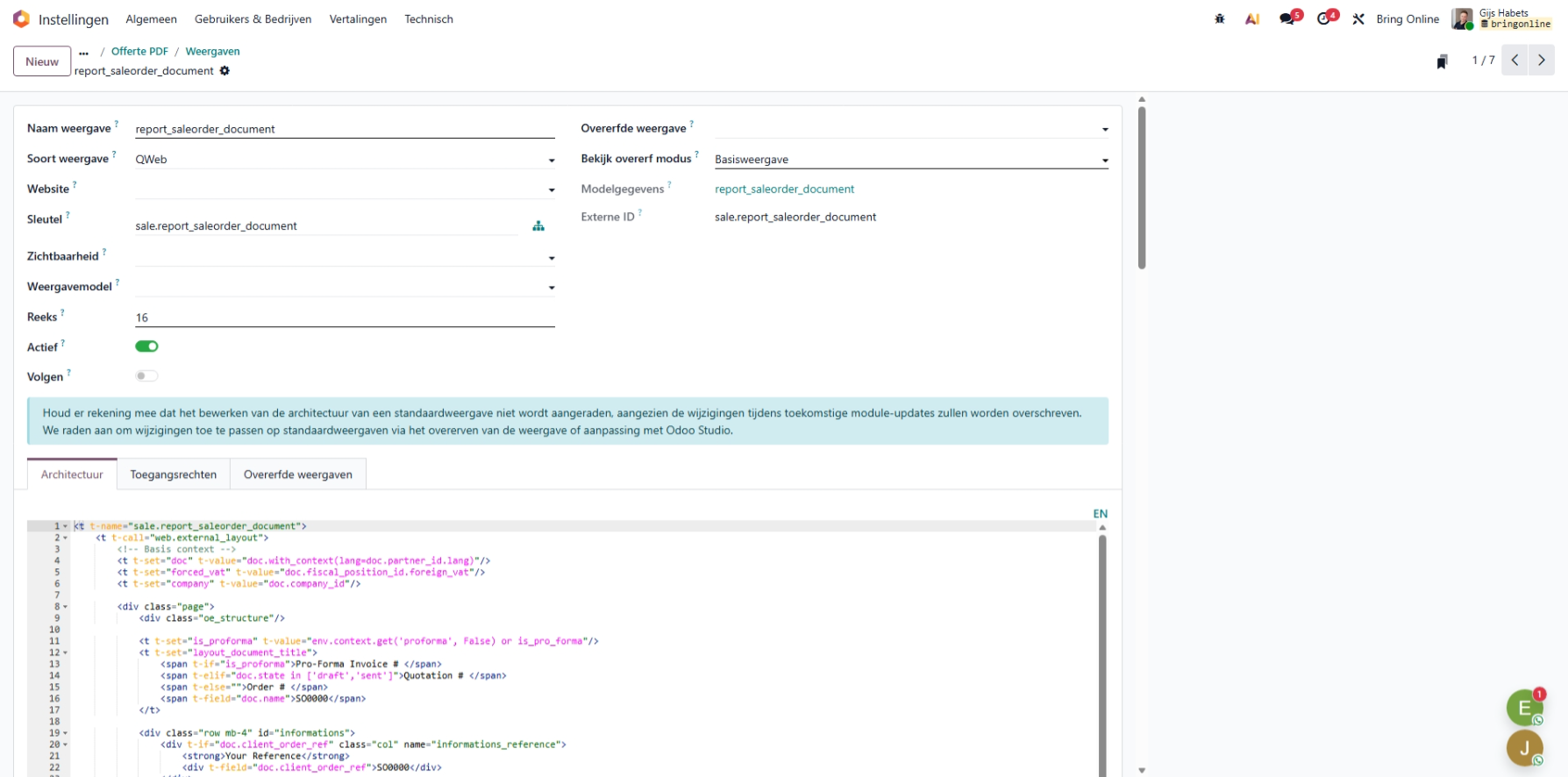1568x777 pixels.
Task: Open the report_saleorder_document Modelgegevens link
Action: (x=784, y=189)
